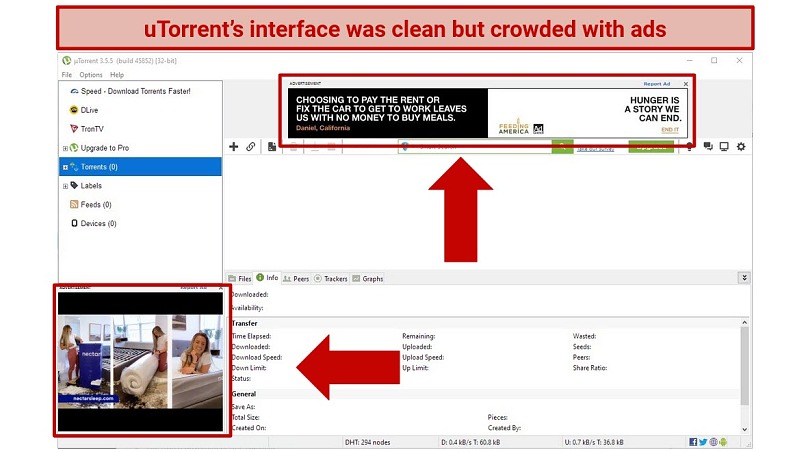The width and height of the screenshot is (806, 452).
Task: Select the DLive sidebar item
Action: tap(83, 110)
